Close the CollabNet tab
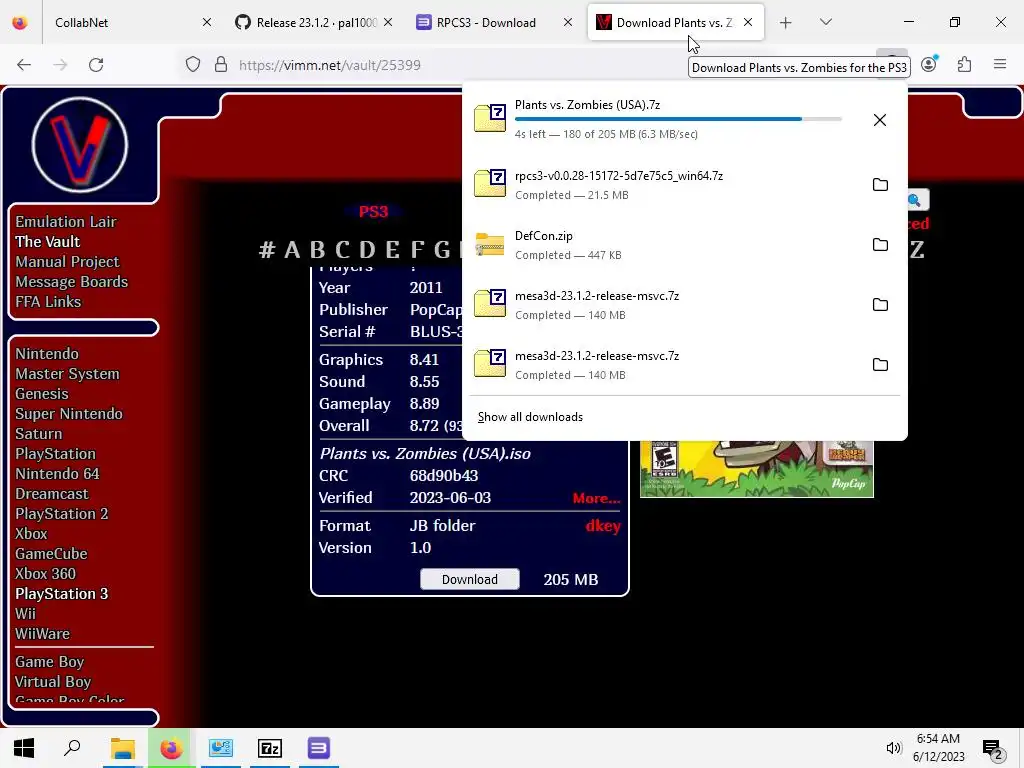Image resolution: width=1024 pixels, height=768 pixels. pyautogui.click(x=206, y=23)
